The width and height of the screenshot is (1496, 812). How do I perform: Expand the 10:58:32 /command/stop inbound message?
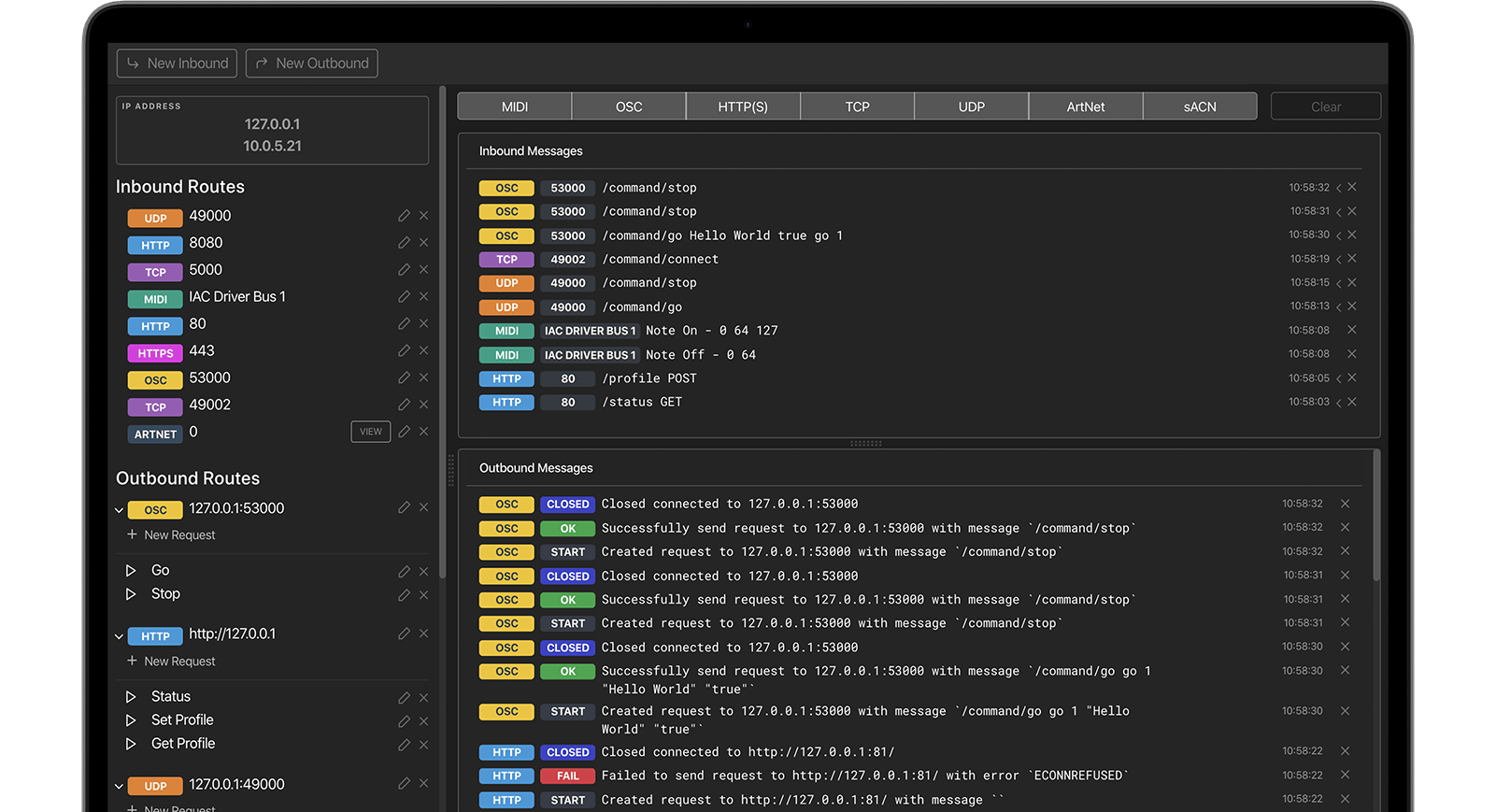[x=1338, y=188]
